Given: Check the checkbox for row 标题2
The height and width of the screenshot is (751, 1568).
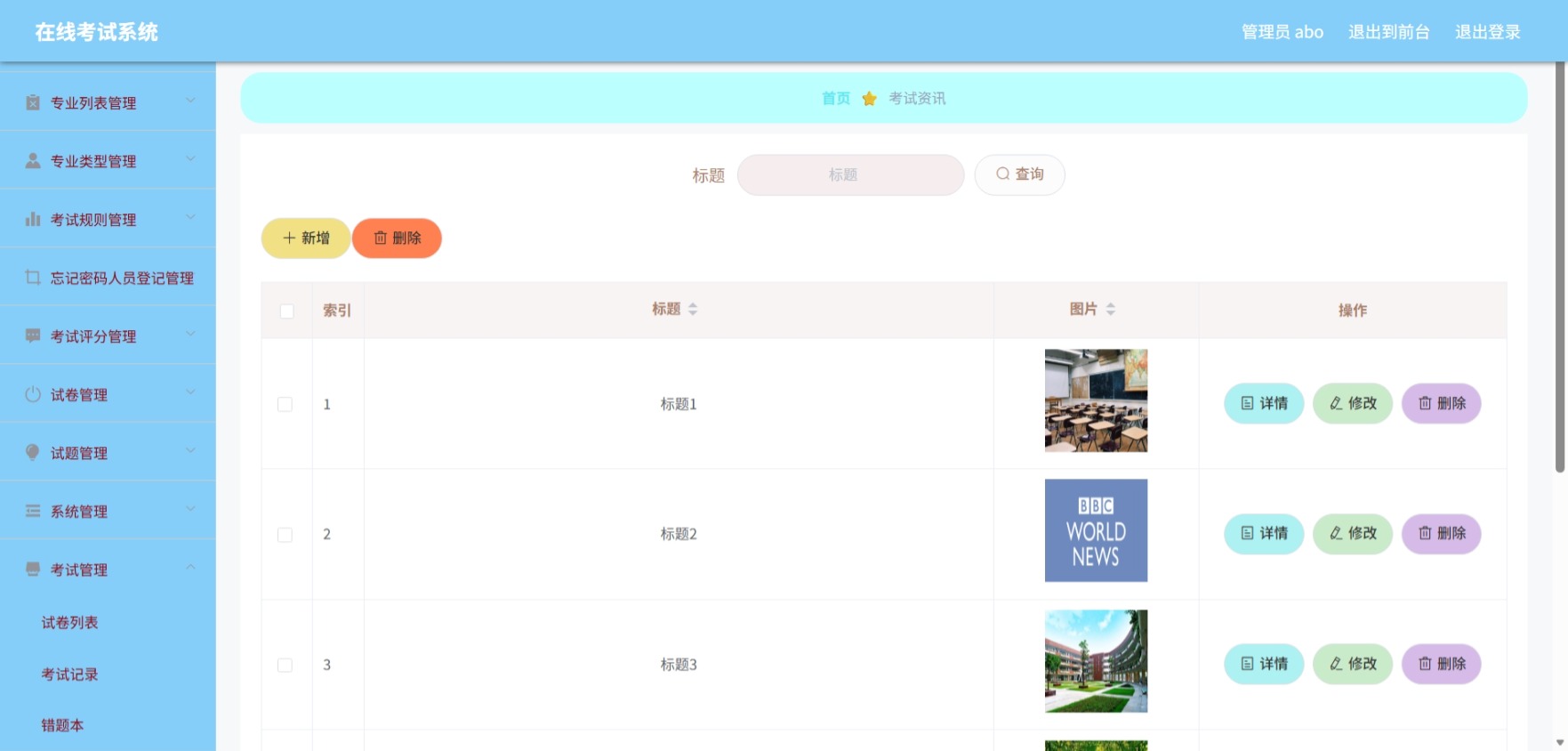Looking at the screenshot, I should click(285, 535).
